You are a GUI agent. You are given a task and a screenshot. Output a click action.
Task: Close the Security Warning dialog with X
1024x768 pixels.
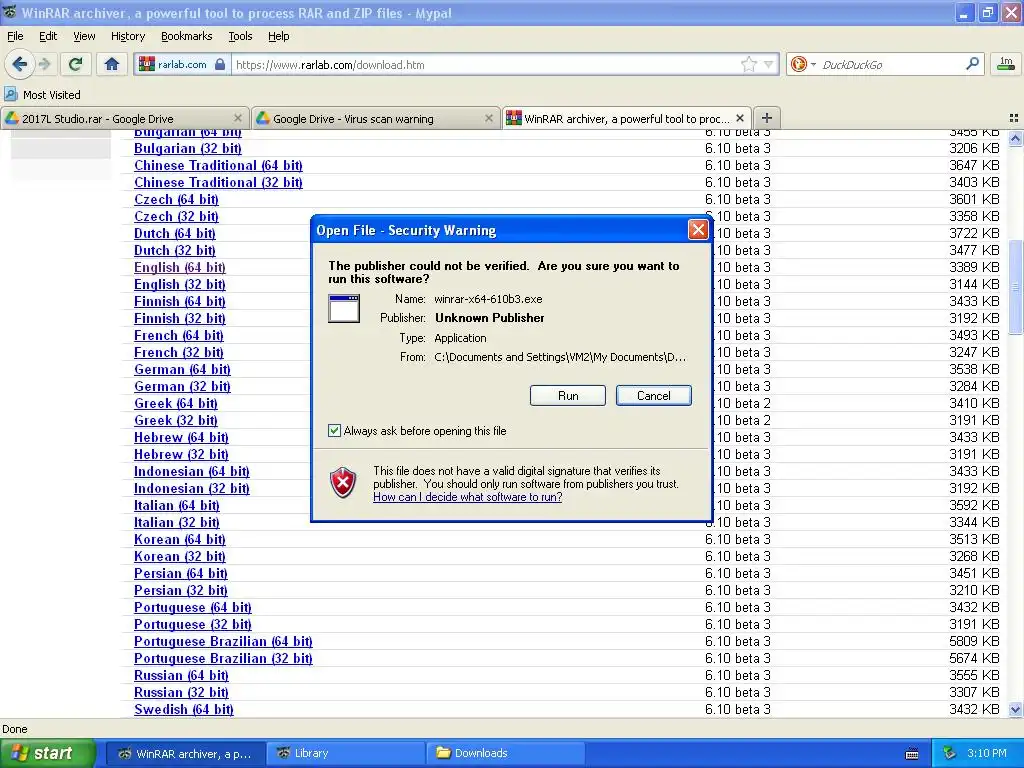(698, 230)
